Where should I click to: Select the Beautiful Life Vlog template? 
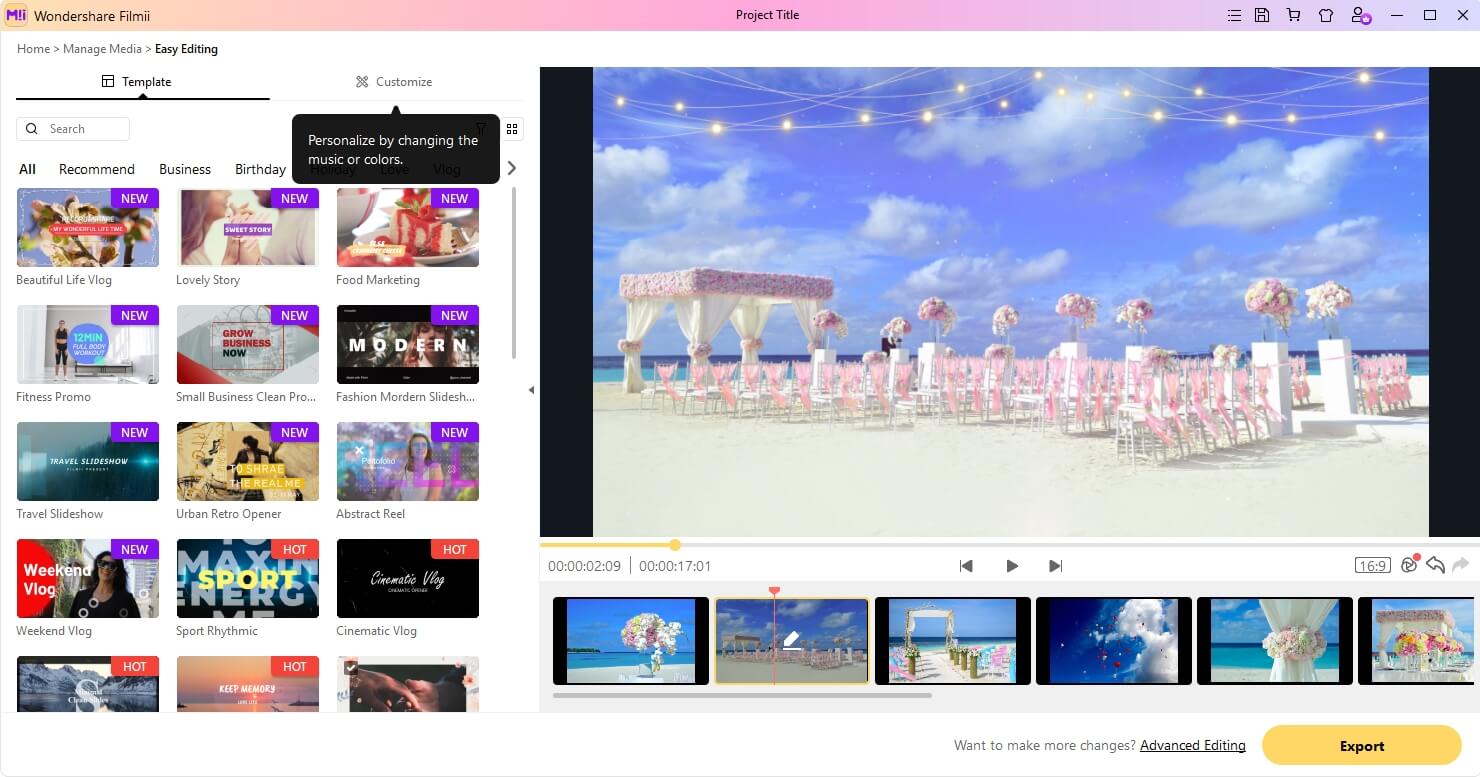[88, 228]
